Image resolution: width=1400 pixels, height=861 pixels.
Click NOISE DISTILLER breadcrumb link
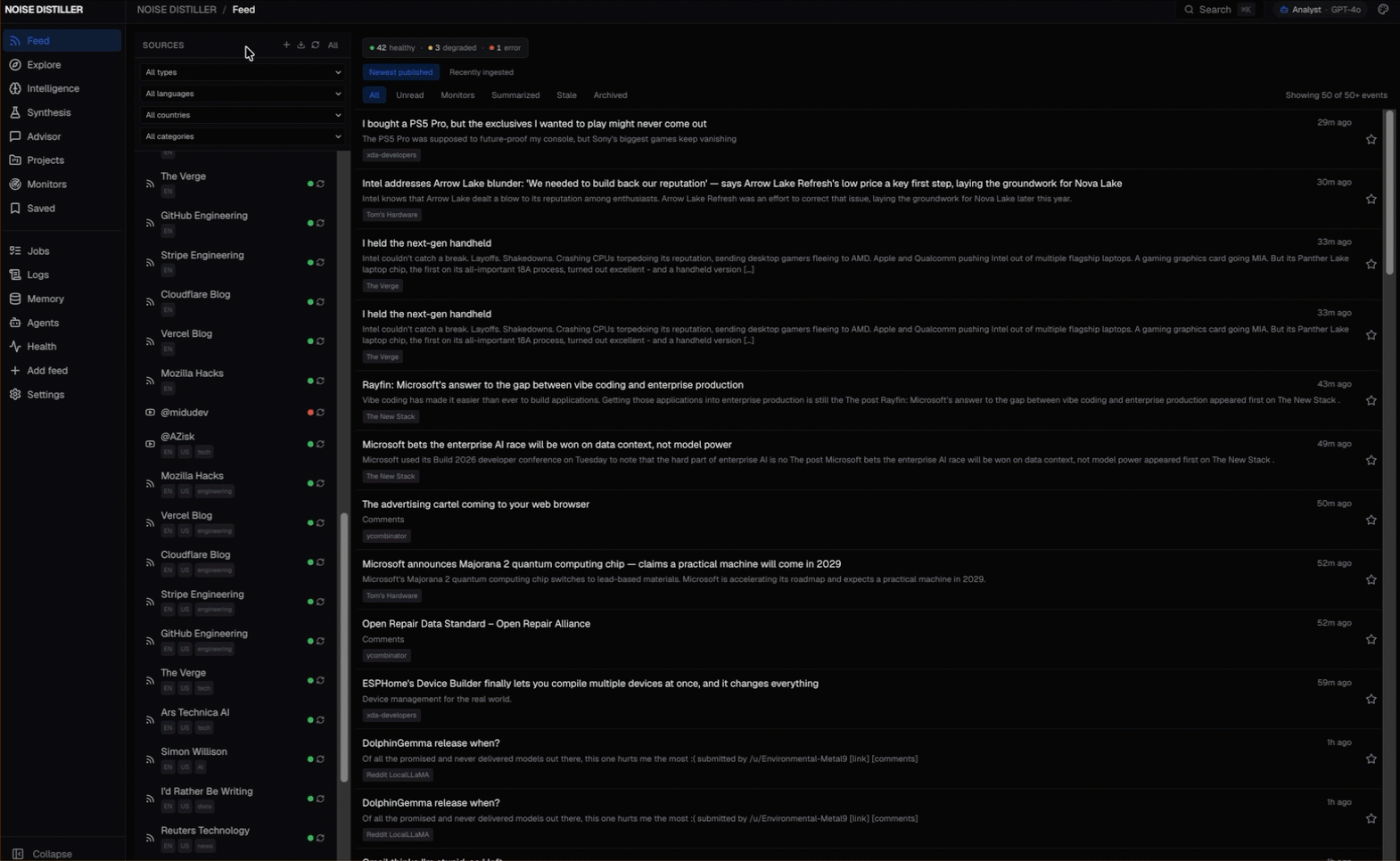[x=177, y=10]
